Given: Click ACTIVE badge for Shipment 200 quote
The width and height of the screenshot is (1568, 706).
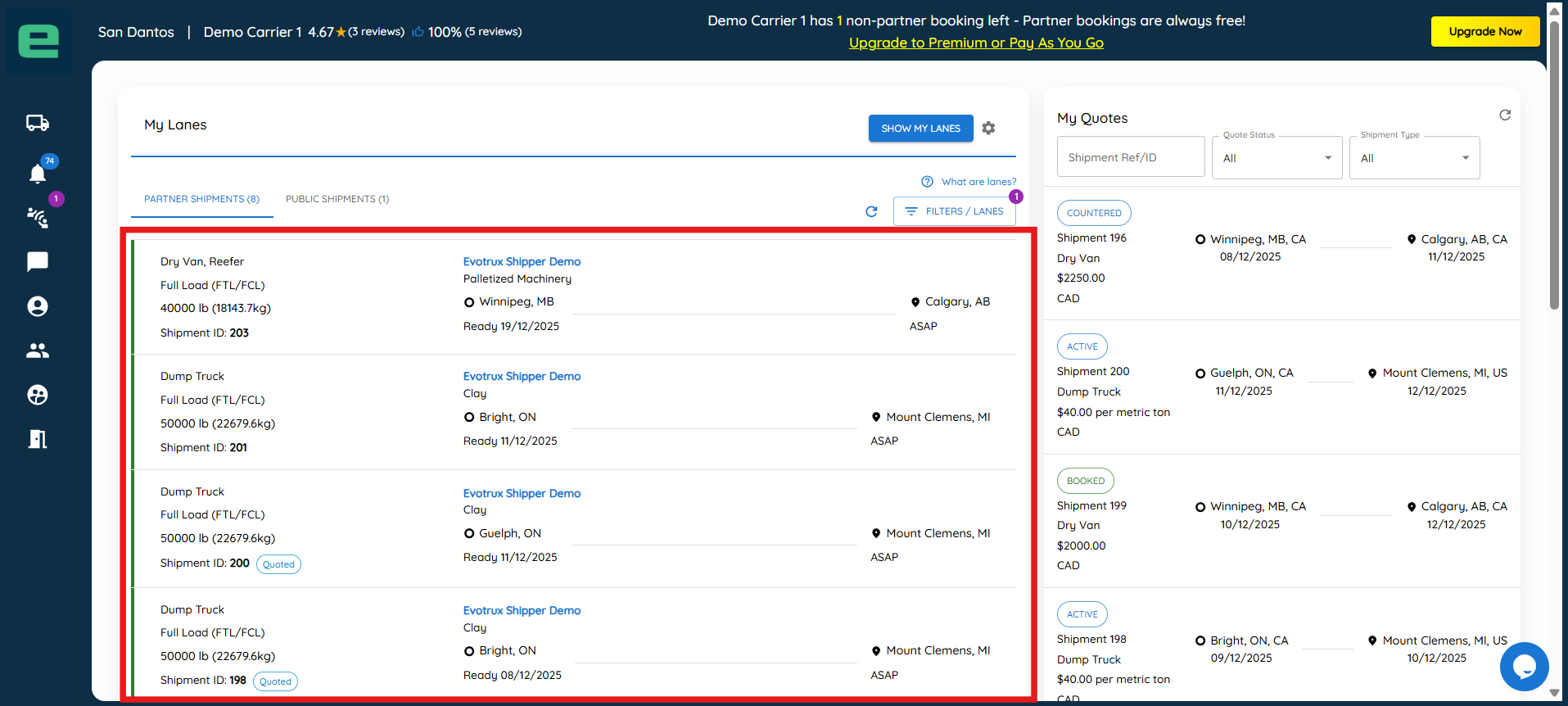Looking at the screenshot, I should (1082, 346).
